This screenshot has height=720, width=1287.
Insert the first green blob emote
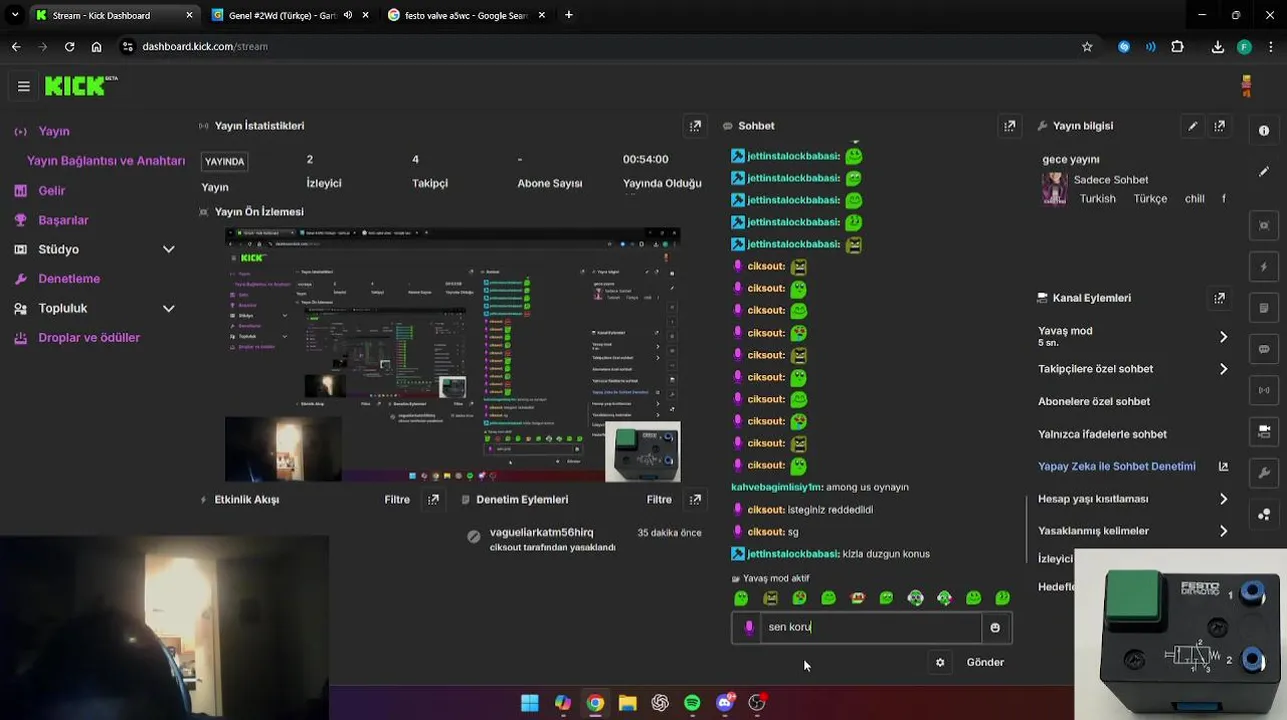[x=741, y=598]
